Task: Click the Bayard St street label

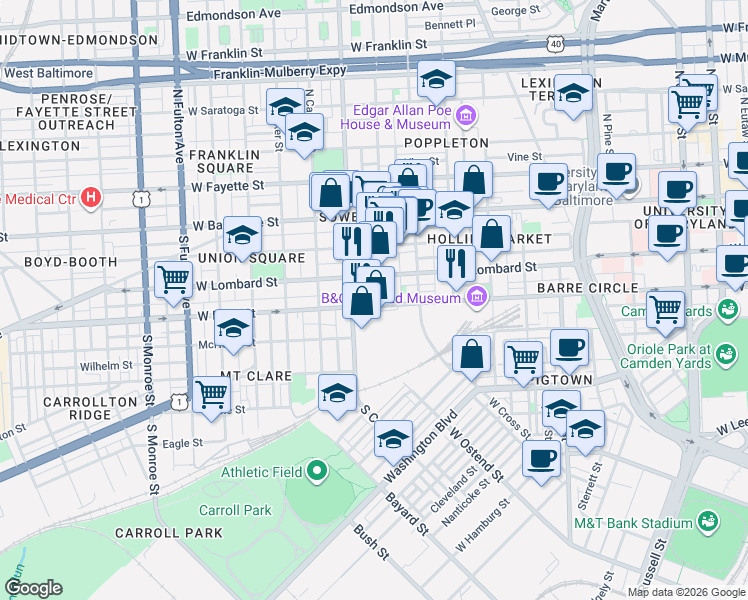Action: point(407,514)
